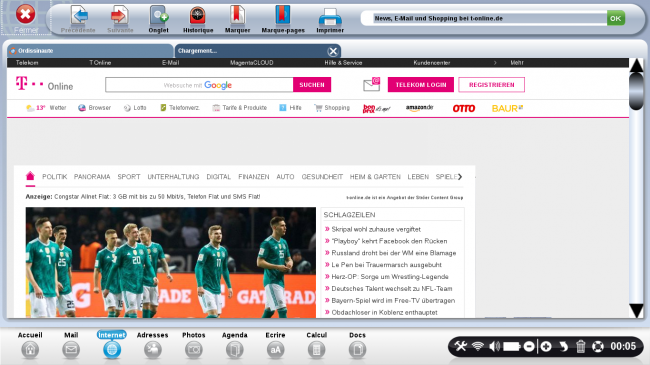This screenshot has width=650, height=365.
Task: Open the Historique browsing history
Action: [x=198, y=19]
